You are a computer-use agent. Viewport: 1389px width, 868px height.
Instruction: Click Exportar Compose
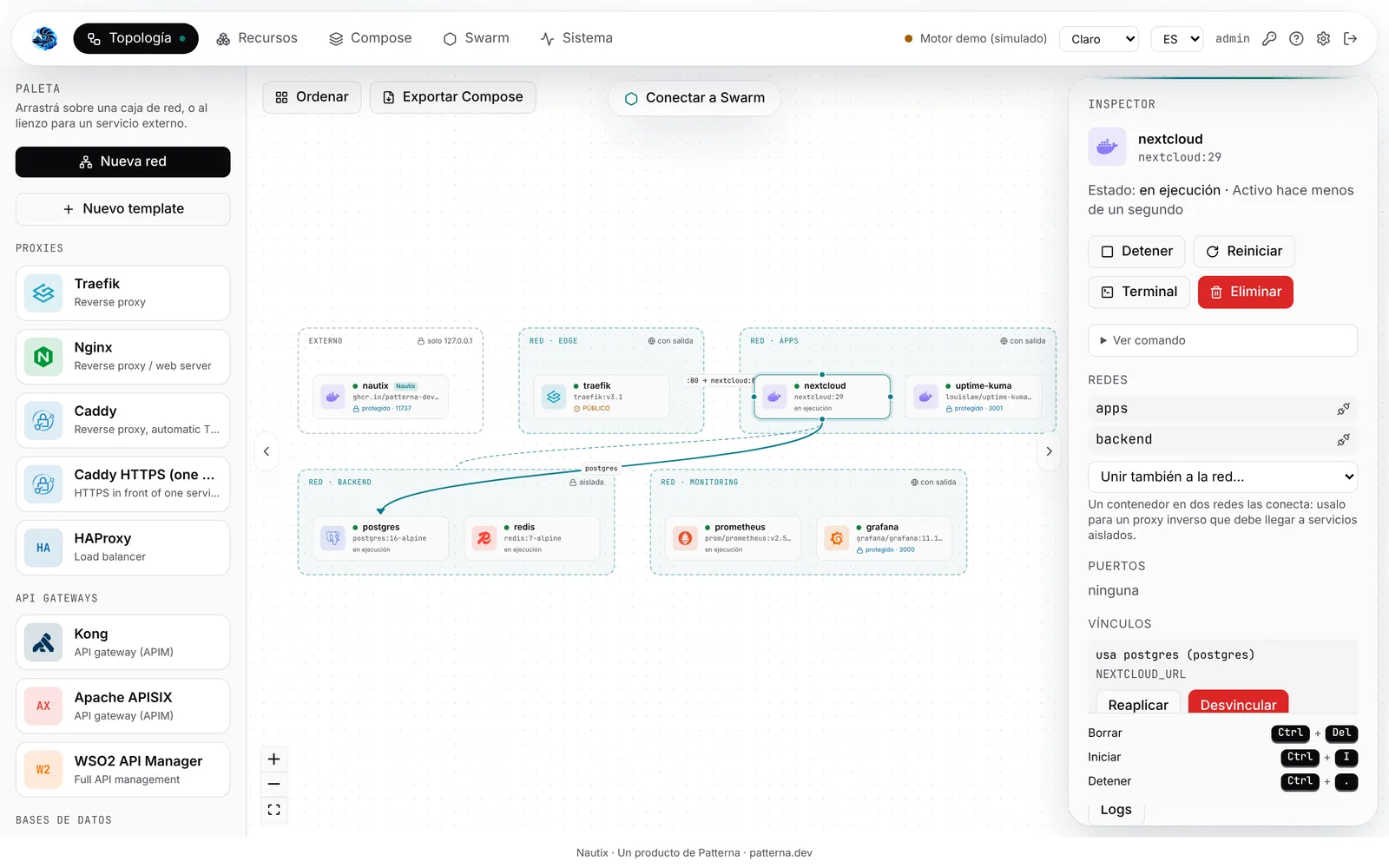[x=452, y=97]
